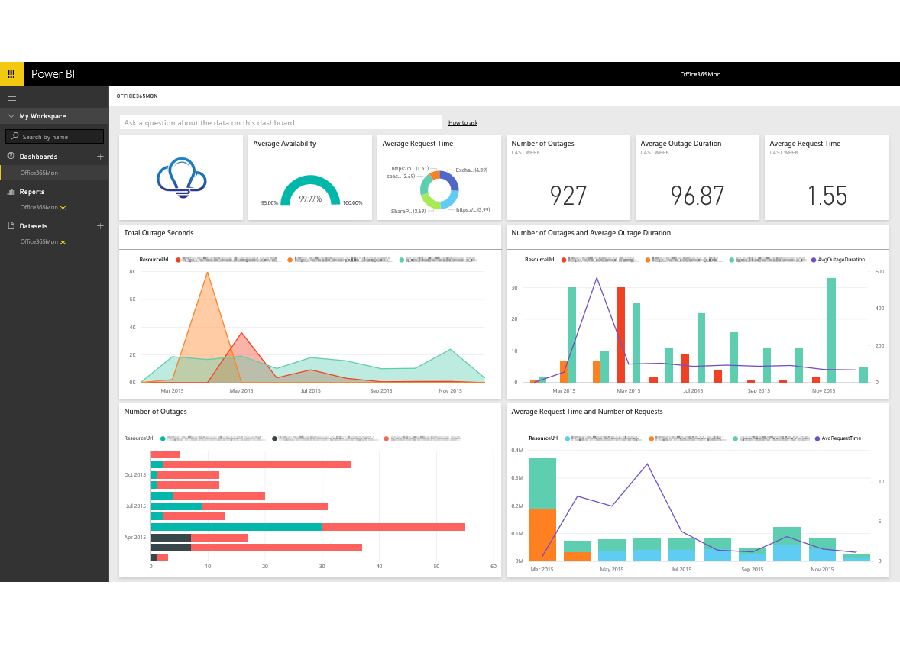Add a new dataset with plus icon
The width and height of the screenshot is (900, 645).
pyautogui.click(x=100, y=226)
